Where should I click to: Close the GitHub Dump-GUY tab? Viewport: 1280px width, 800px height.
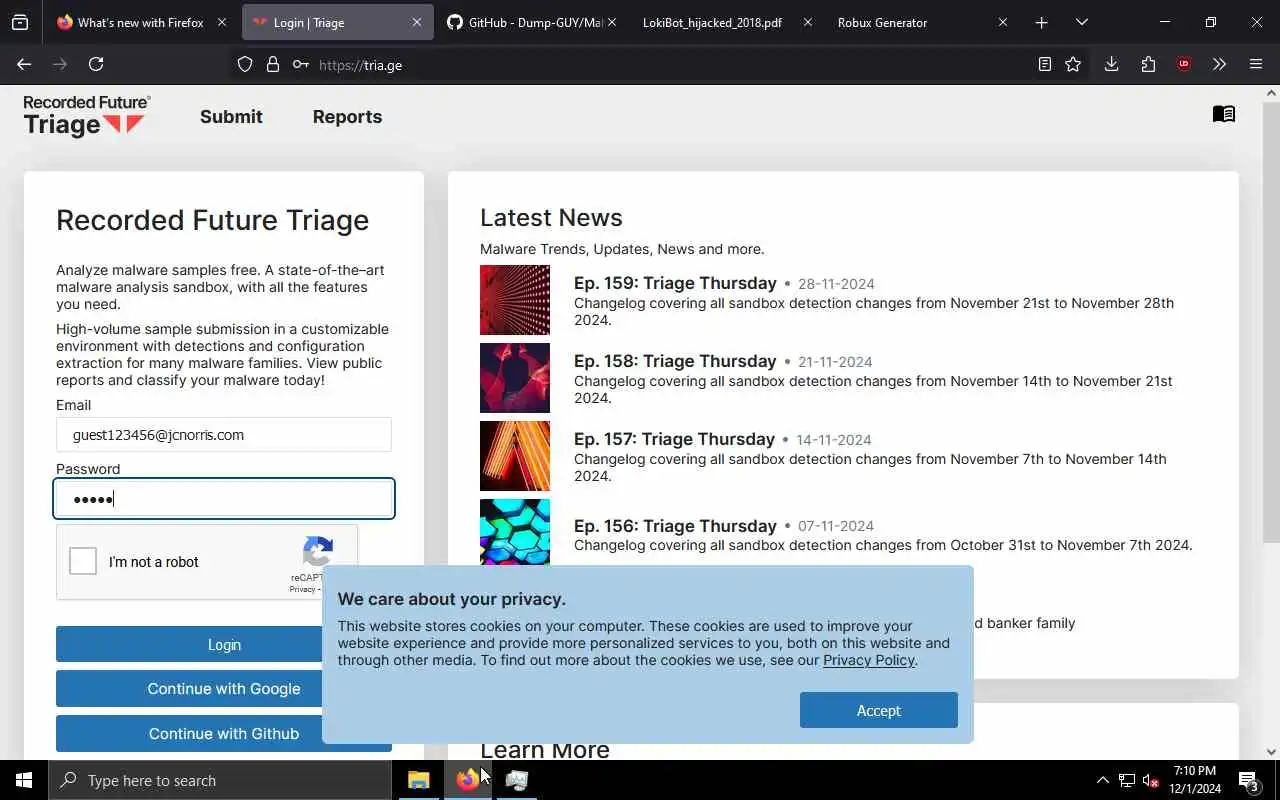click(612, 22)
